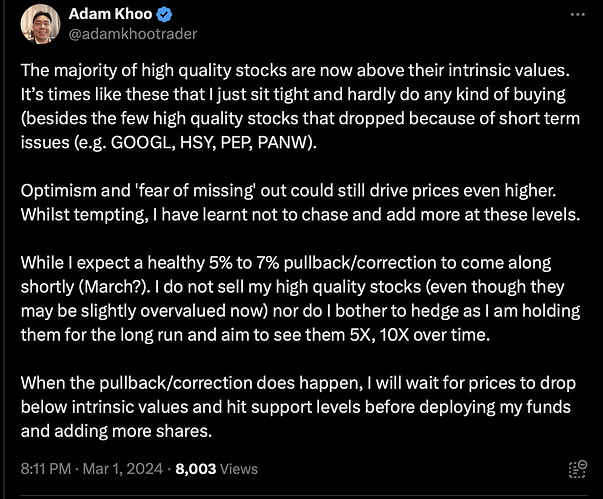The height and width of the screenshot is (499, 603).
Task: Click the blue verified checkmark badge
Action: coord(164,15)
